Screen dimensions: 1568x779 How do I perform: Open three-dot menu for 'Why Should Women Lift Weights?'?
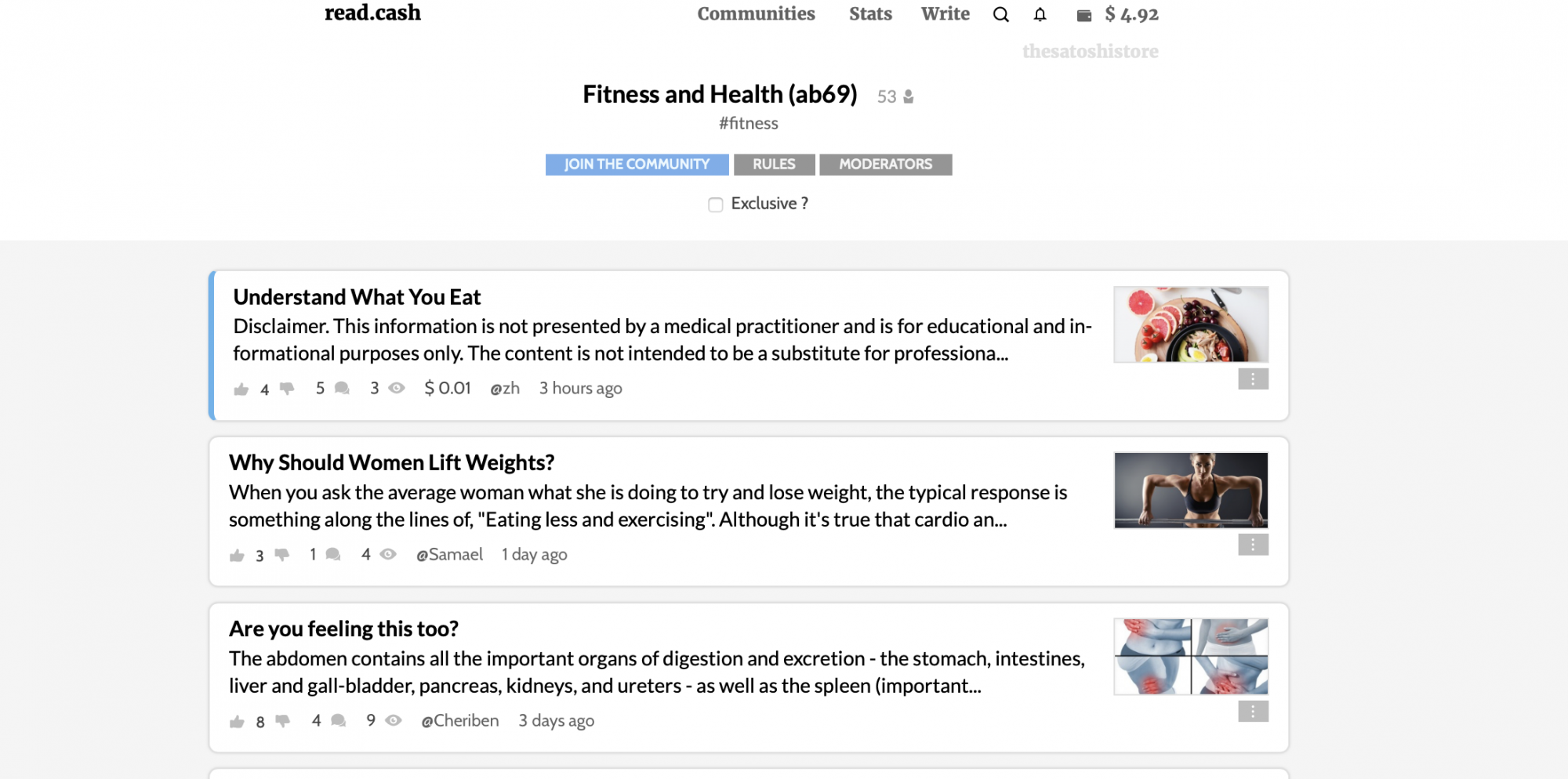pyautogui.click(x=1253, y=545)
